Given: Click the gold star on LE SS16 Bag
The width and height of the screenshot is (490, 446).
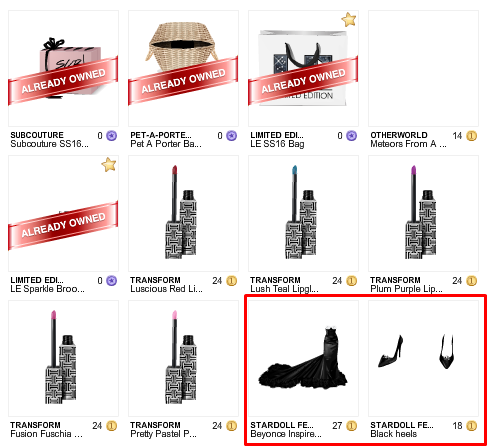Looking at the screenshot, I should [x=349, y=19].
